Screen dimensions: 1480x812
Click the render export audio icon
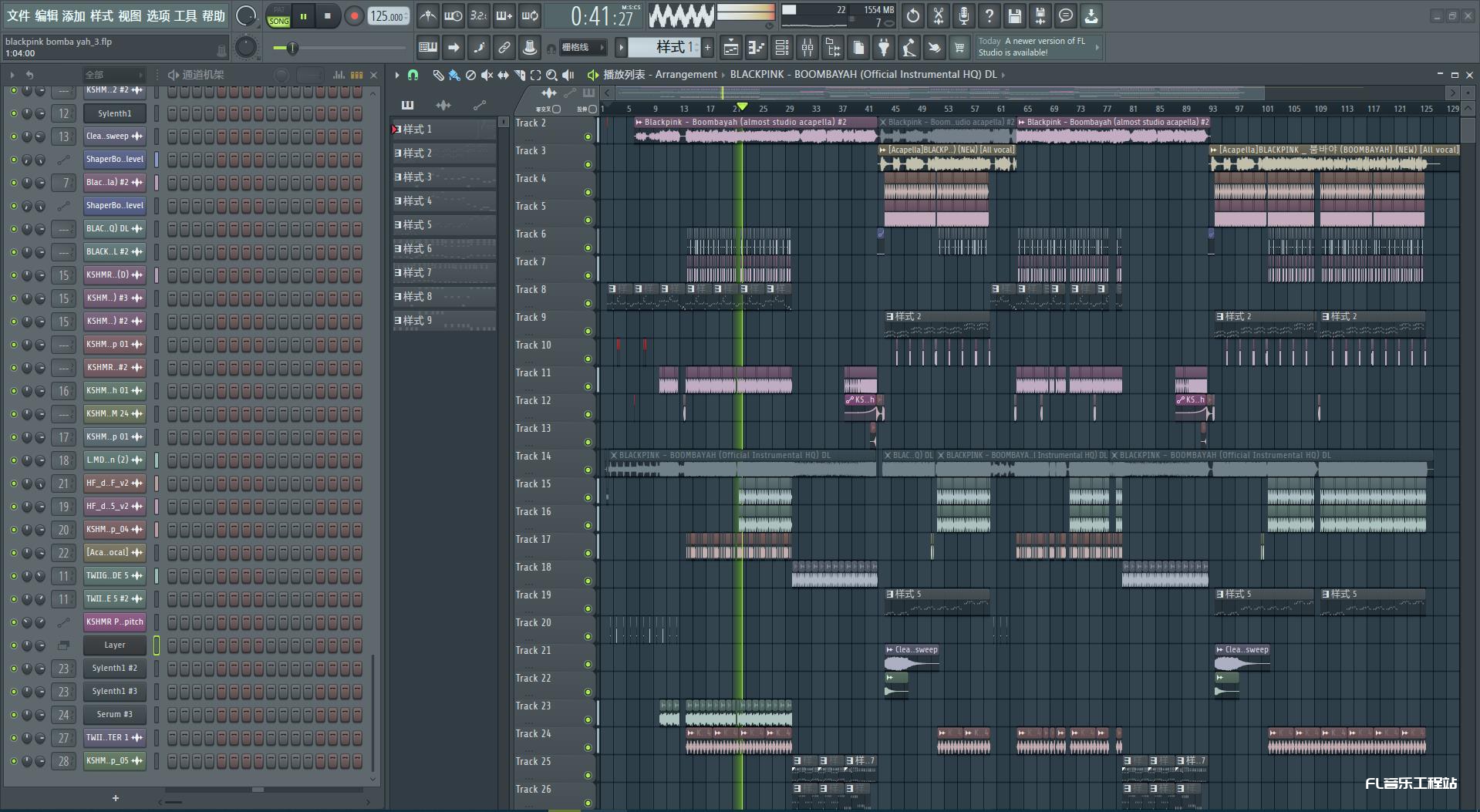1040,15
